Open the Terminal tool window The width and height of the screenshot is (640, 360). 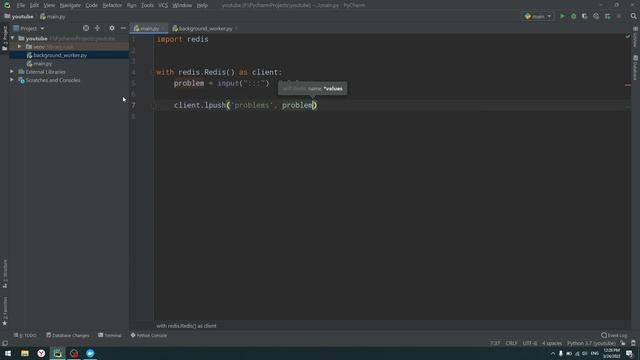point(110,335)
